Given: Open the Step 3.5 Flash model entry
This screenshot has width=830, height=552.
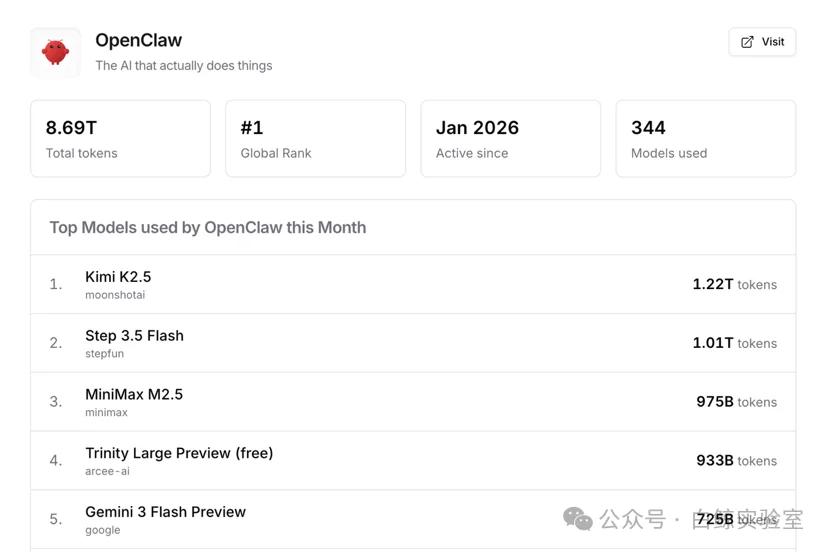Looking at the screenshot, I should click(x=134, y=336).
